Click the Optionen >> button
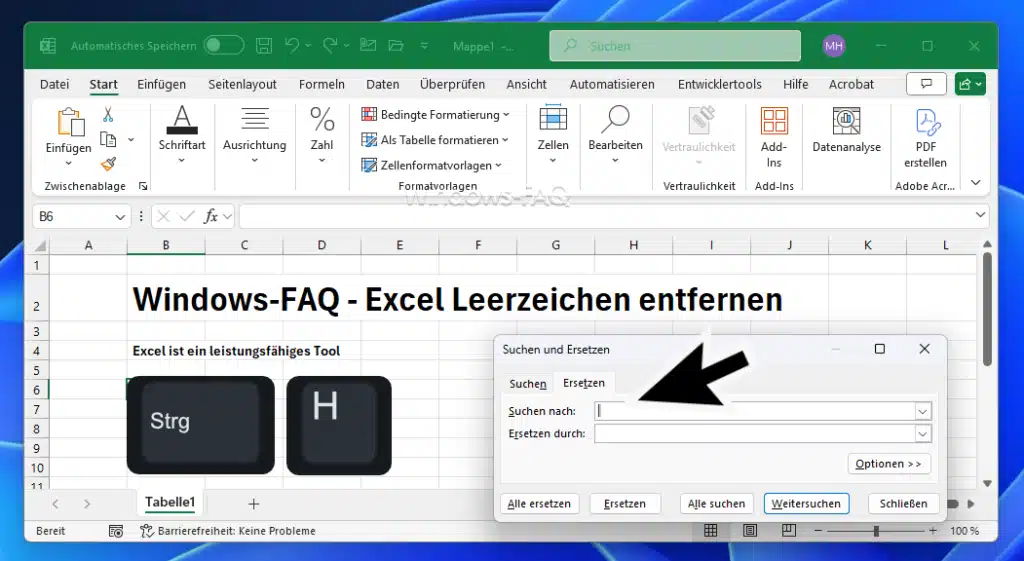The width and height of the screenshot is (1024, 561). tap(889, 464)
